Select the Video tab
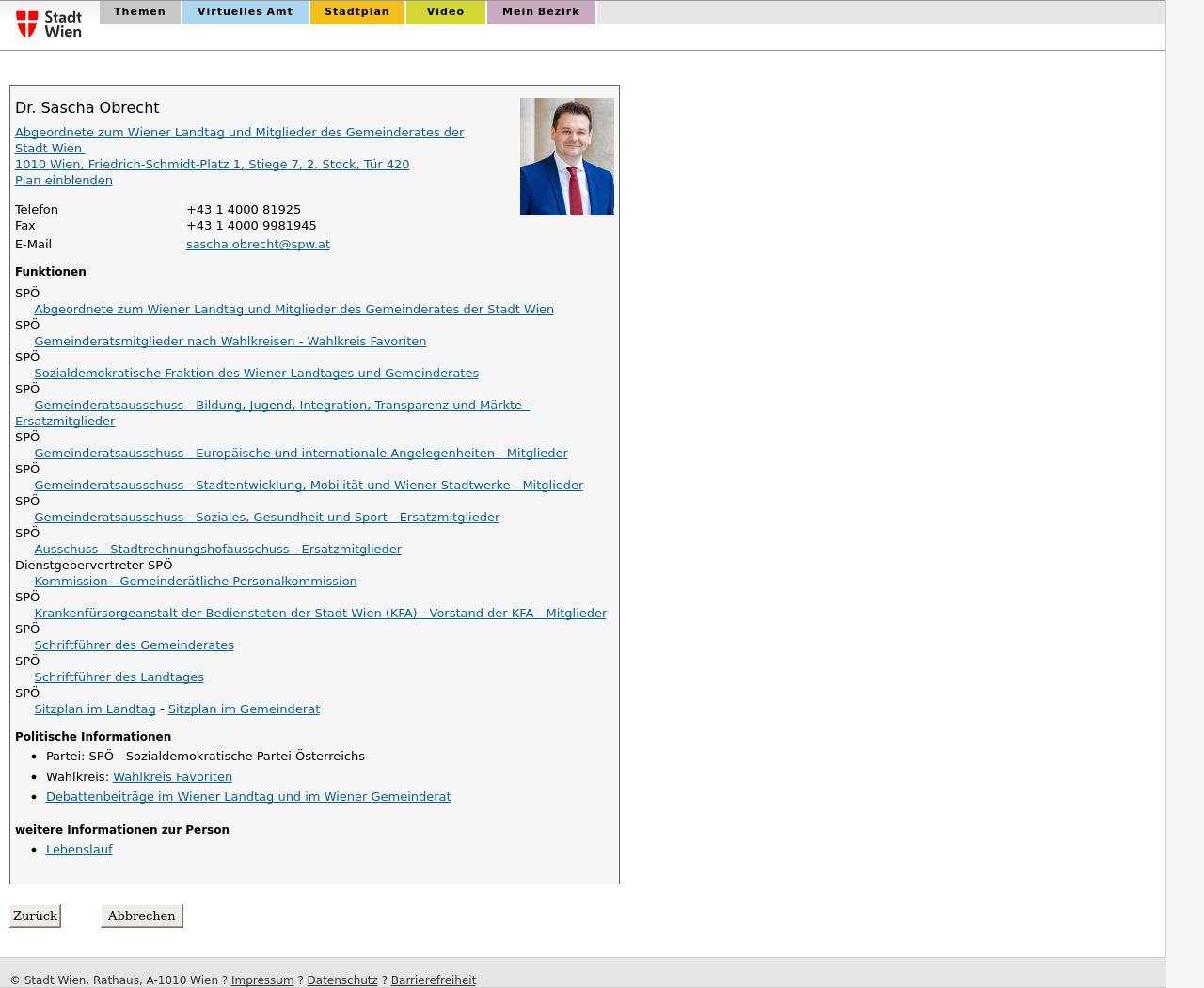The image size is (1204, 988). (445, 12)
